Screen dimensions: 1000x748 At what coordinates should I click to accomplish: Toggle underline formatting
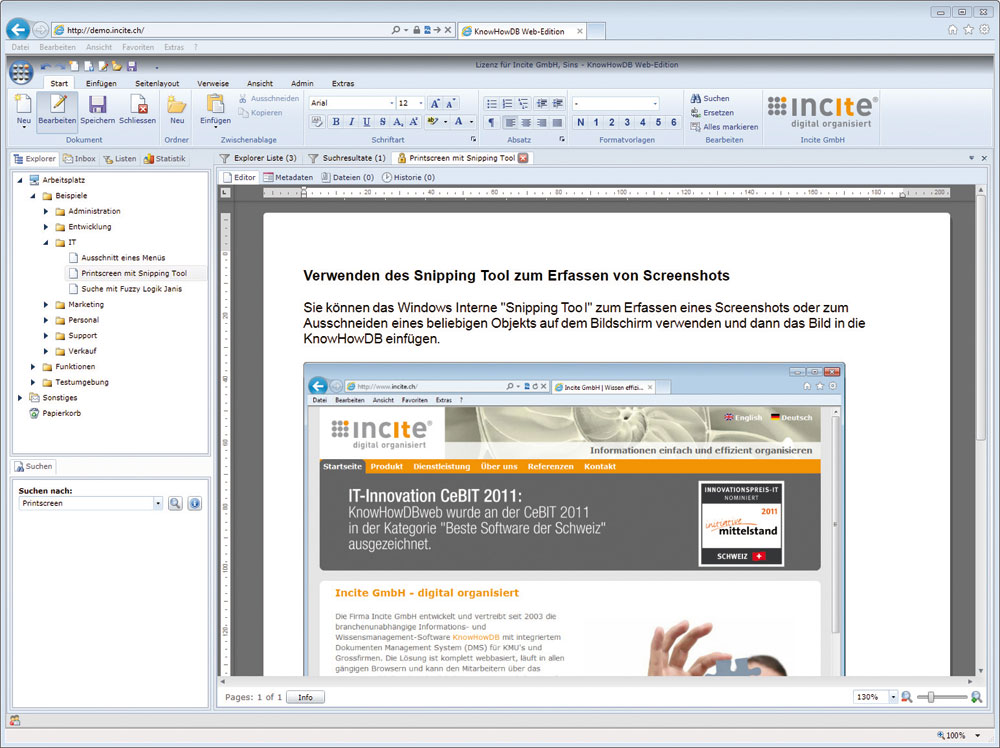coord(367,122)
